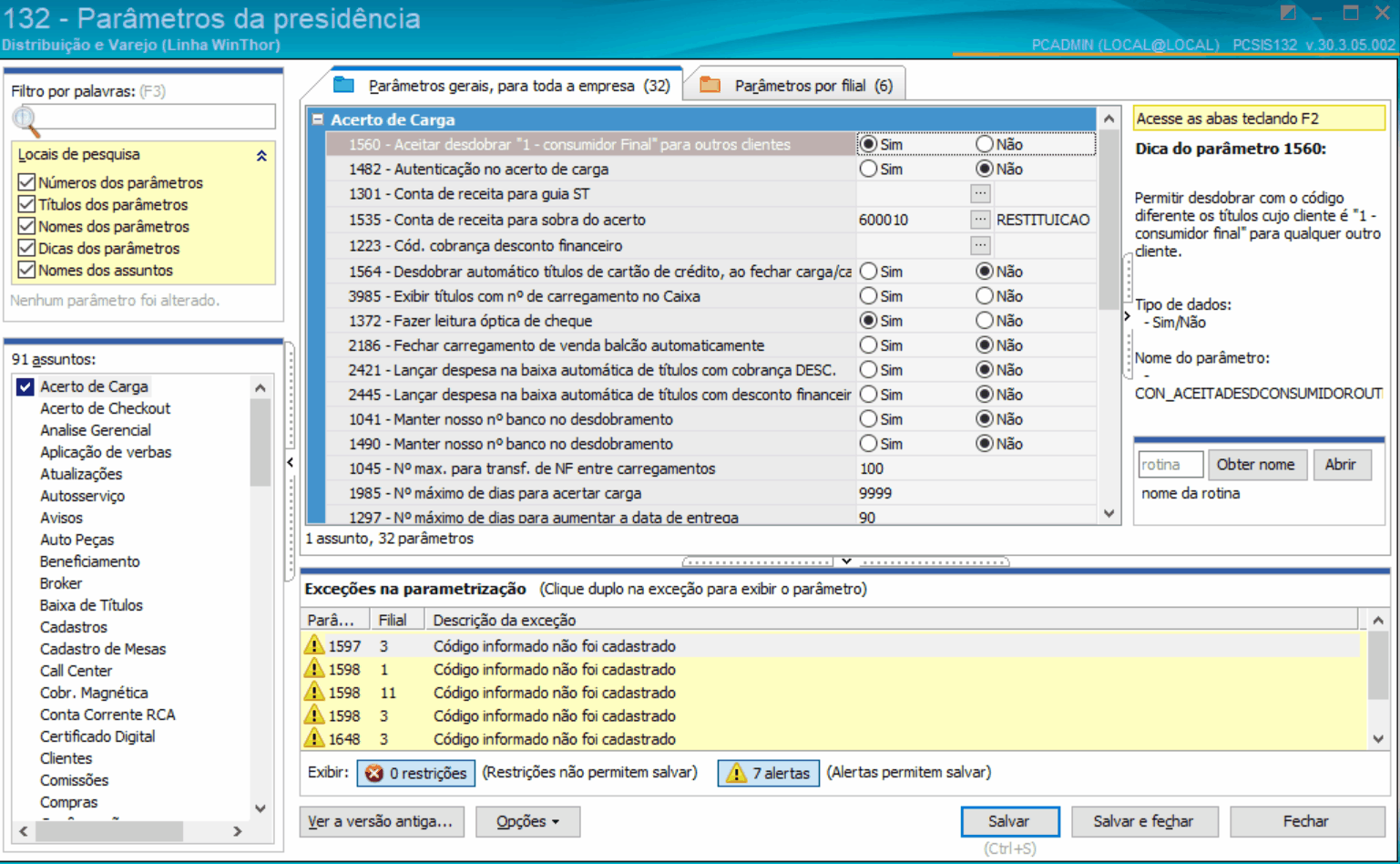Viewport: 1400px width, 864px height.
Task: Select Baixa de Títulos subject
Action: coord(91,605)
